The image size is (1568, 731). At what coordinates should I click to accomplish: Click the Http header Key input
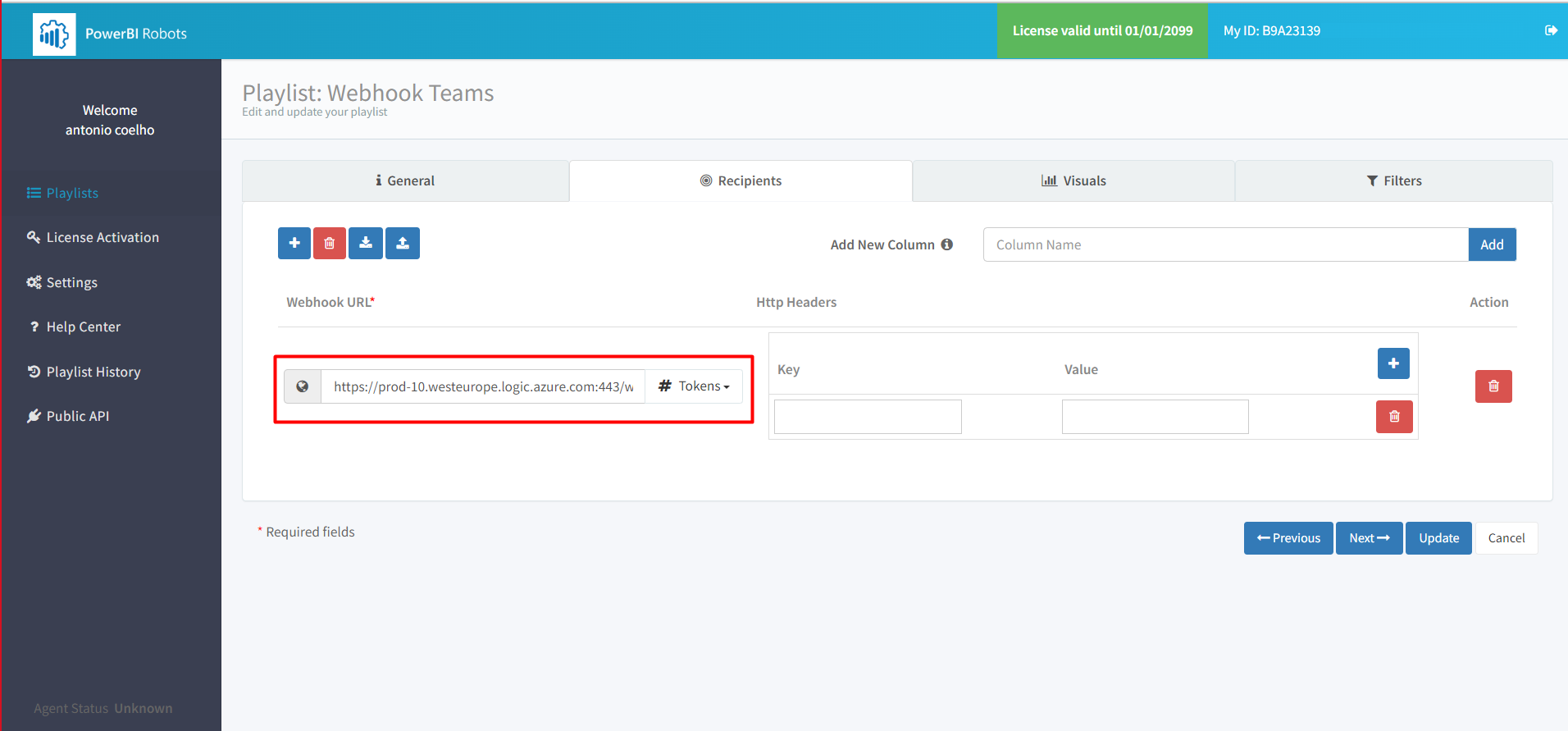pyautogui.click(x=868, y=417)
